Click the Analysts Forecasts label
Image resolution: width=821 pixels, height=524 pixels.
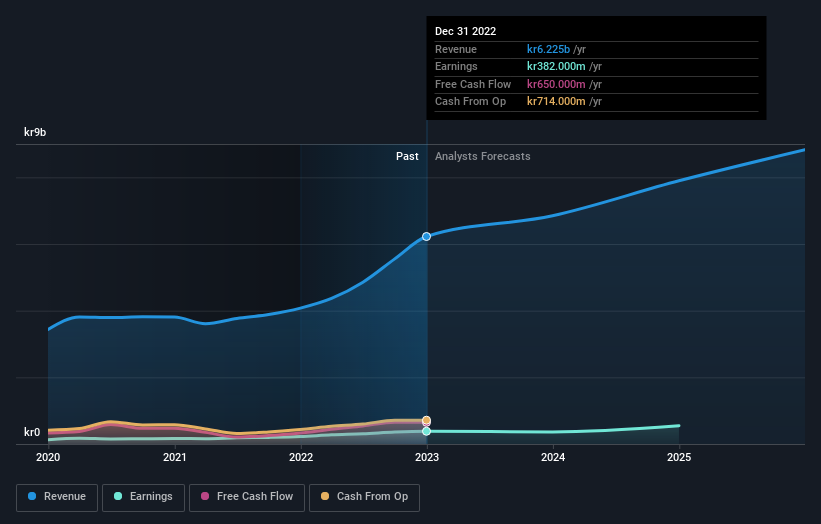point(483,157)
